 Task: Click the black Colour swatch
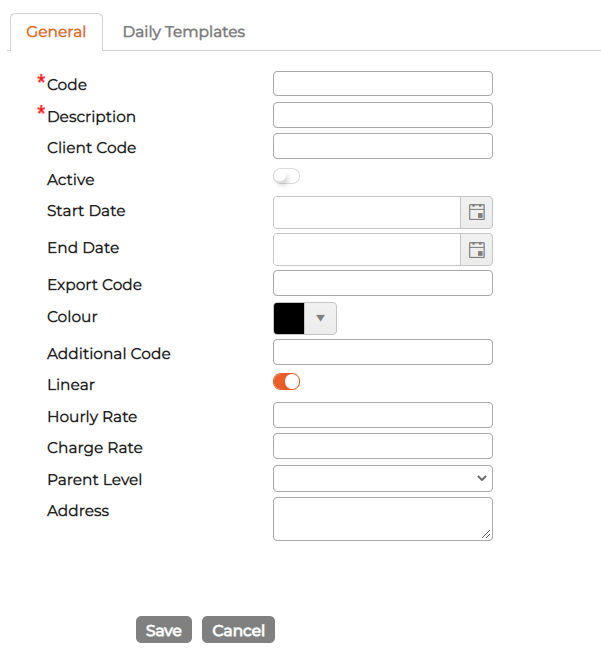289,318
